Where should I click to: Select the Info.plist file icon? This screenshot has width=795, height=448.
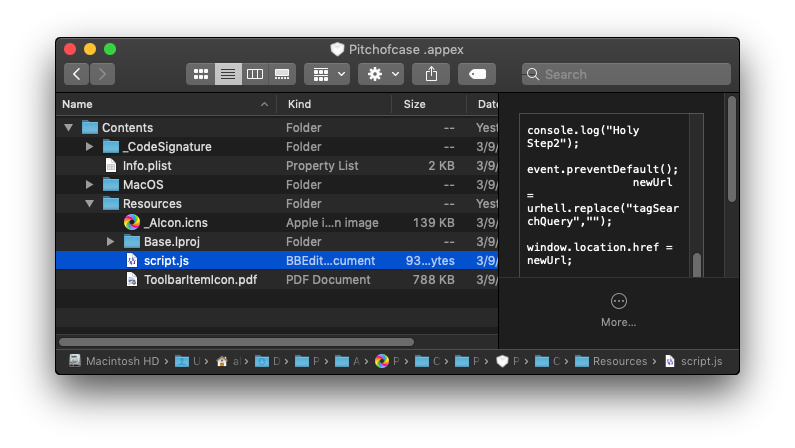(111, 166)
